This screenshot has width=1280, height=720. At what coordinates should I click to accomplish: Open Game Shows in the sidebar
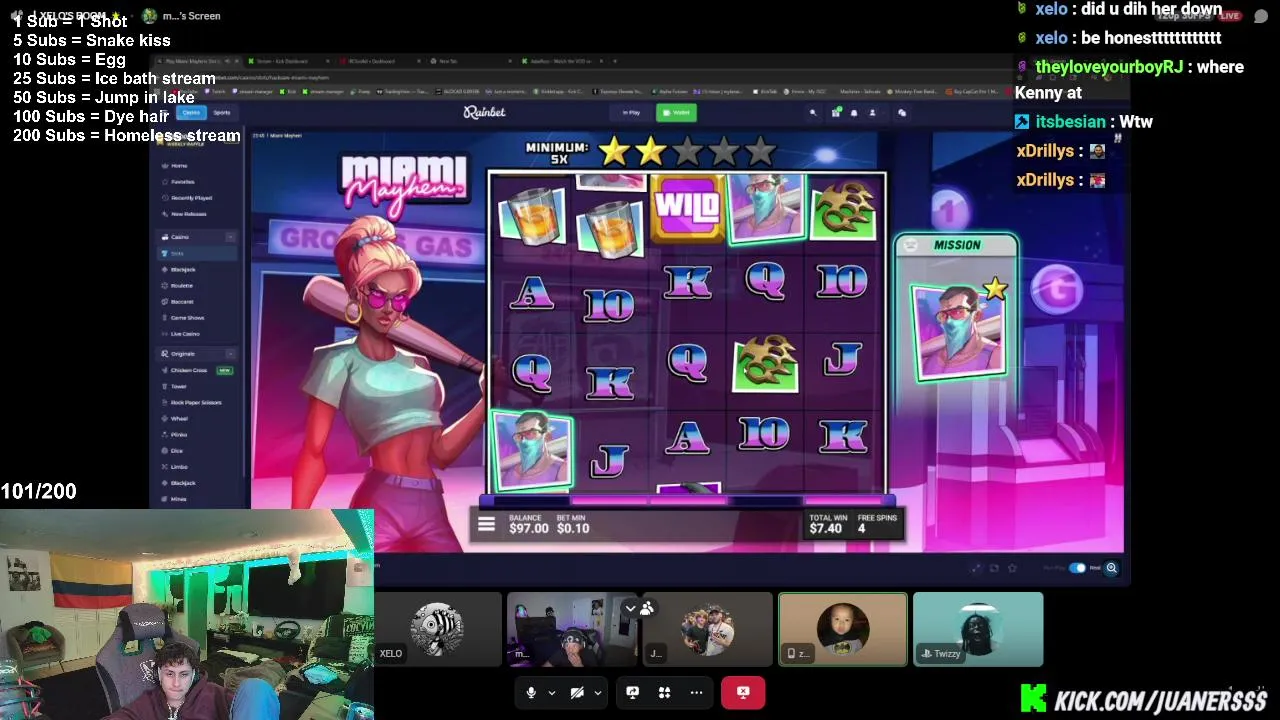[187, 317]
